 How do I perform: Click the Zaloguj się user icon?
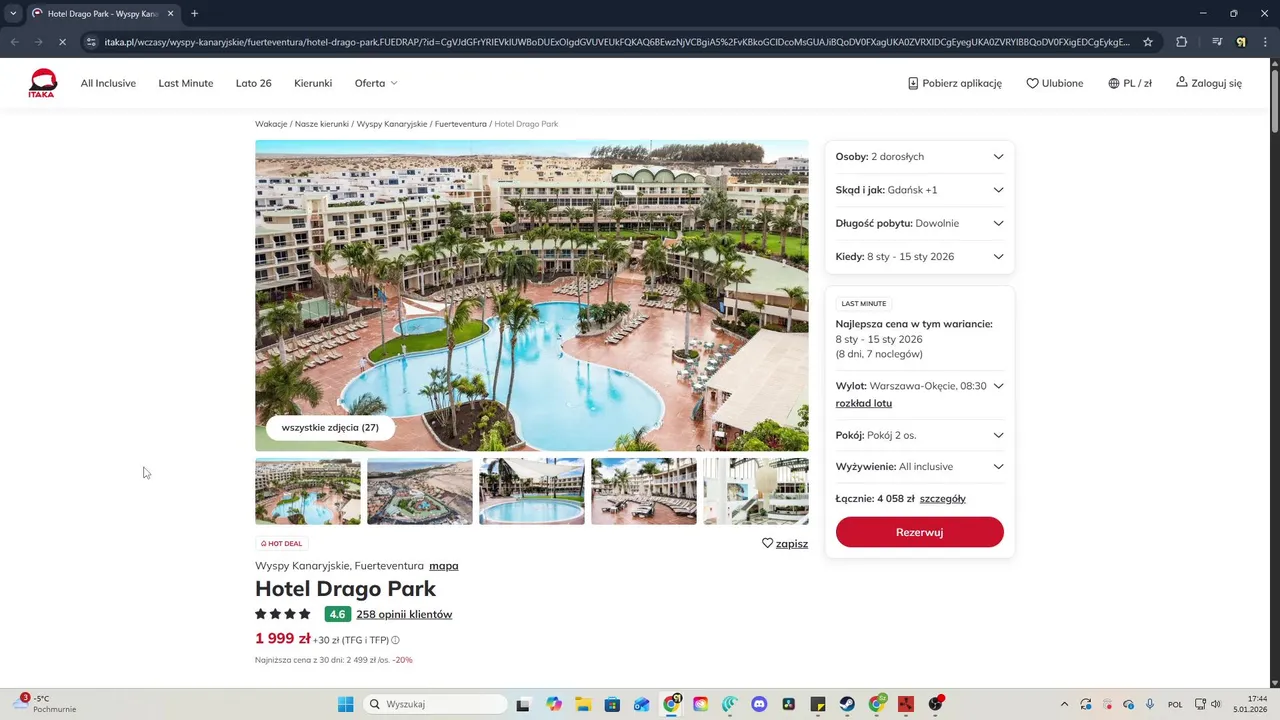(1182, 82)
